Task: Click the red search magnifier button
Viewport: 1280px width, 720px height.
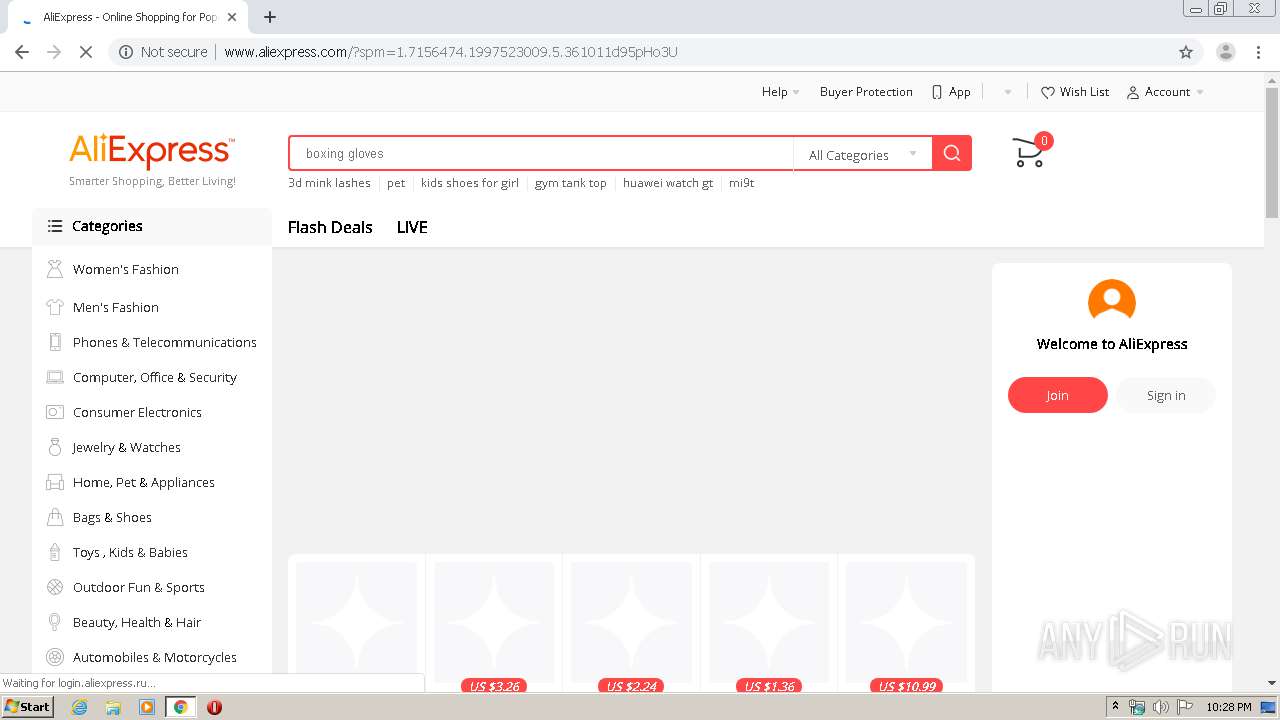Action: pos(952,153)
